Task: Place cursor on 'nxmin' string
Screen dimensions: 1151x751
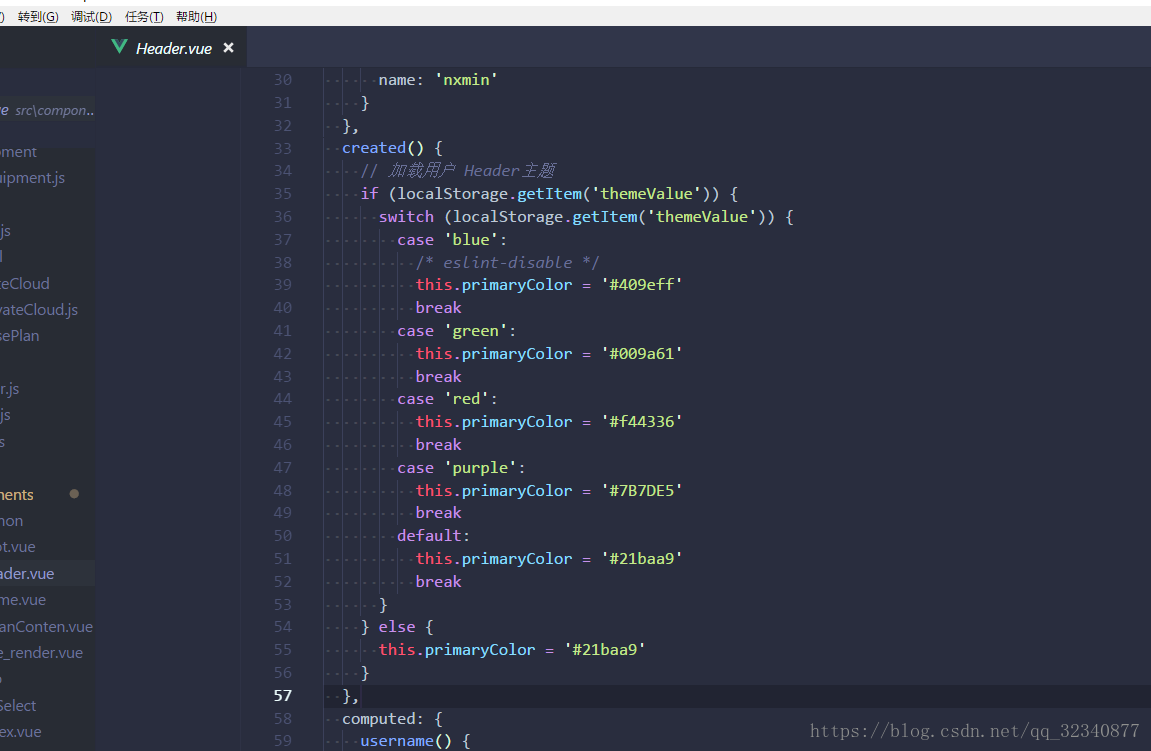Action: pos(466,80)
